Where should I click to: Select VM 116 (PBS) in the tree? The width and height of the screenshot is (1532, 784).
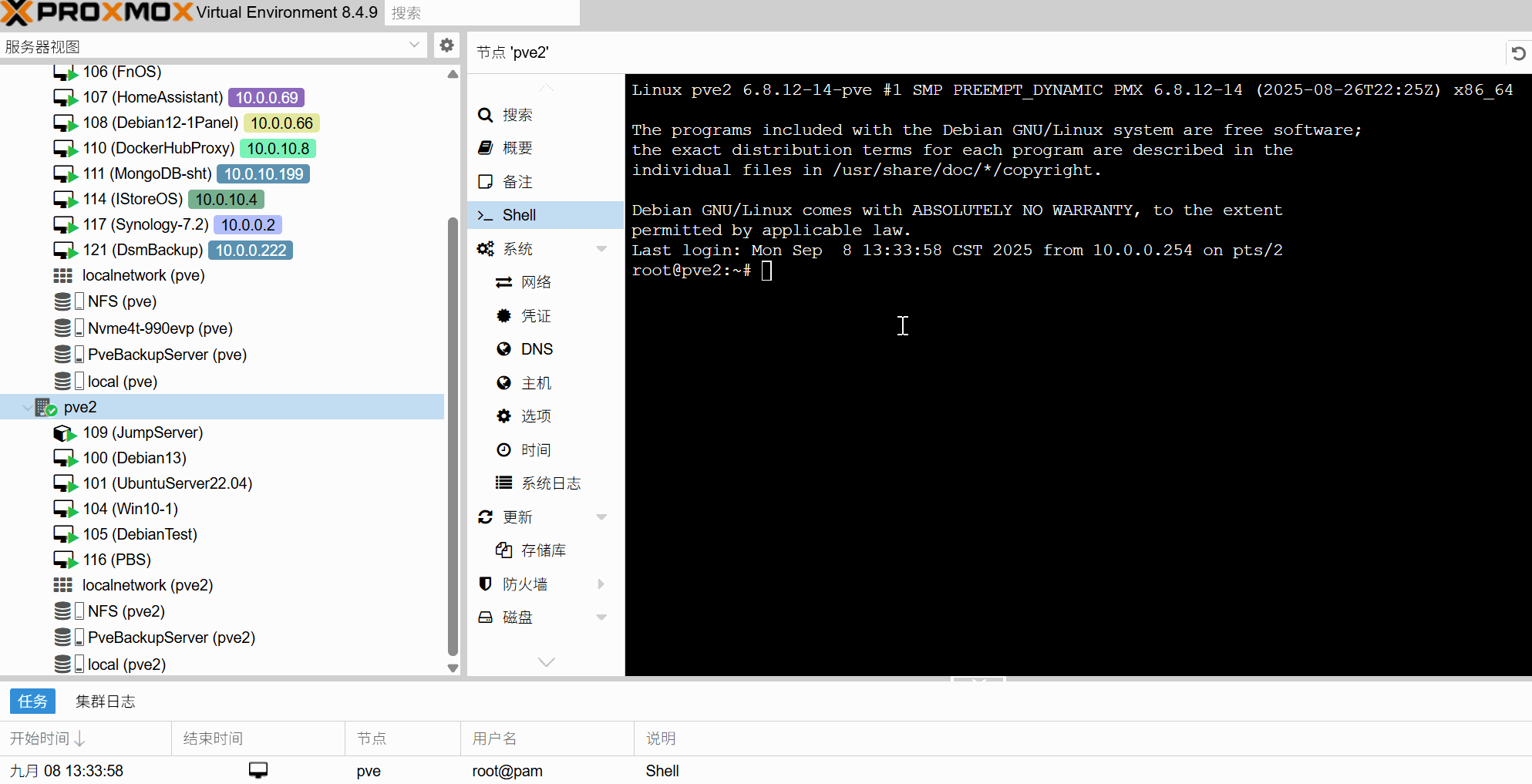tap(222, 560)
